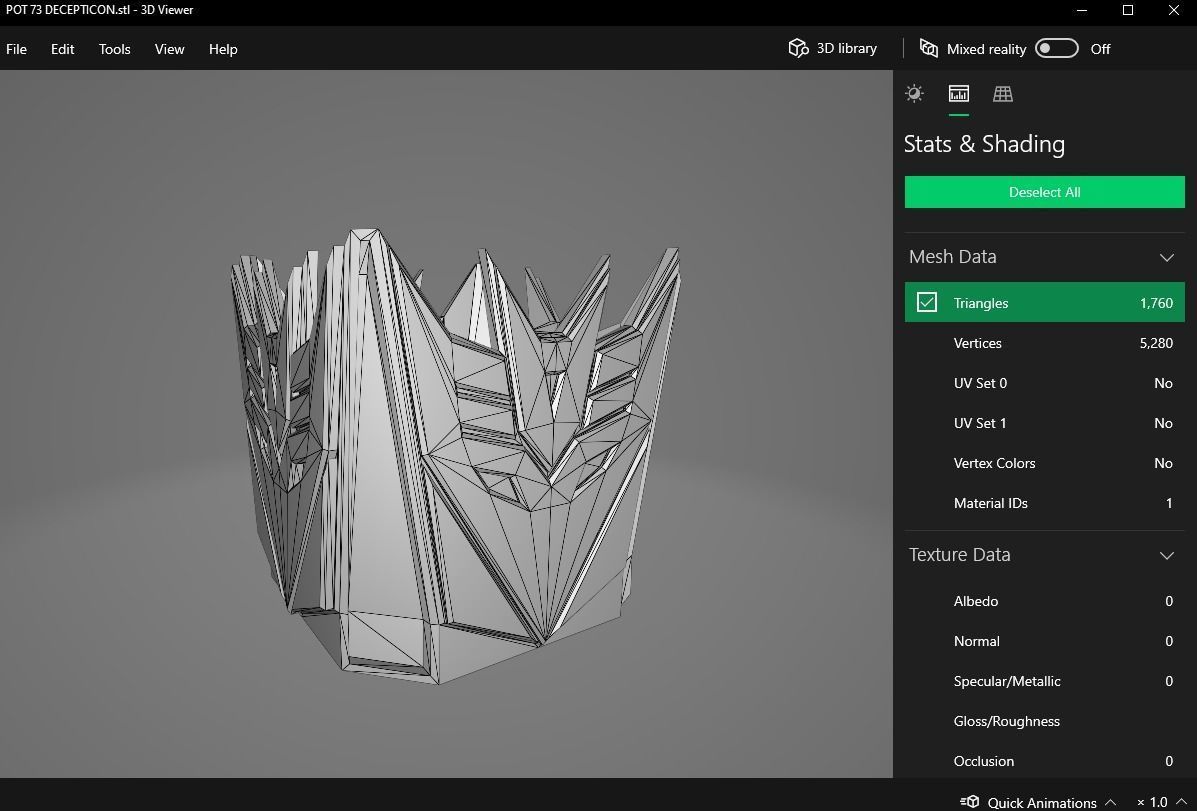Open the Help menu
Image resolution: width=1197 pixels, height=811 pixels.
click(223, 49)
